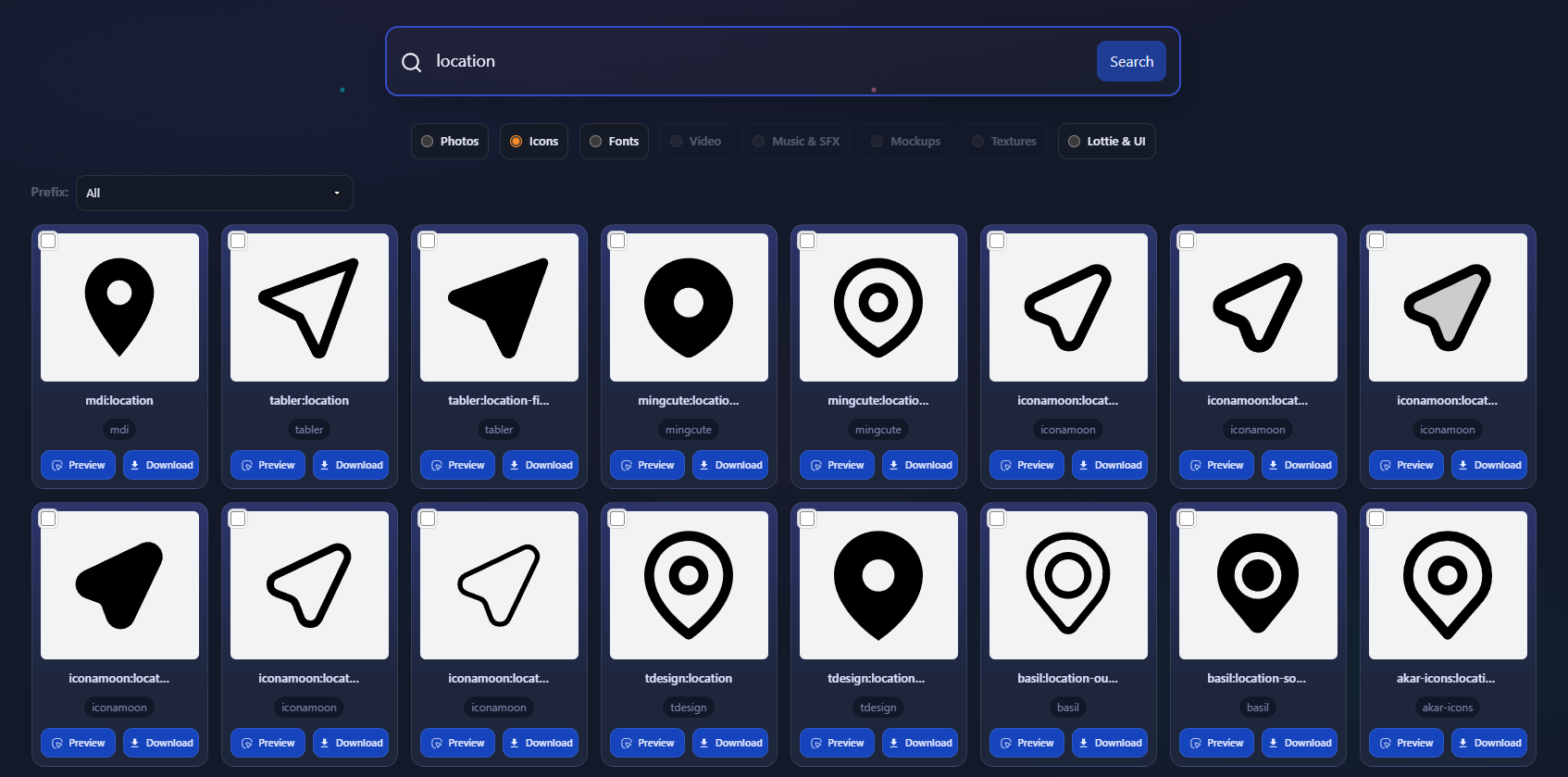Download the akar-icons:locati... icon
The width and height of the screenshot is (1568, 777).
[x=1489, y=743]
